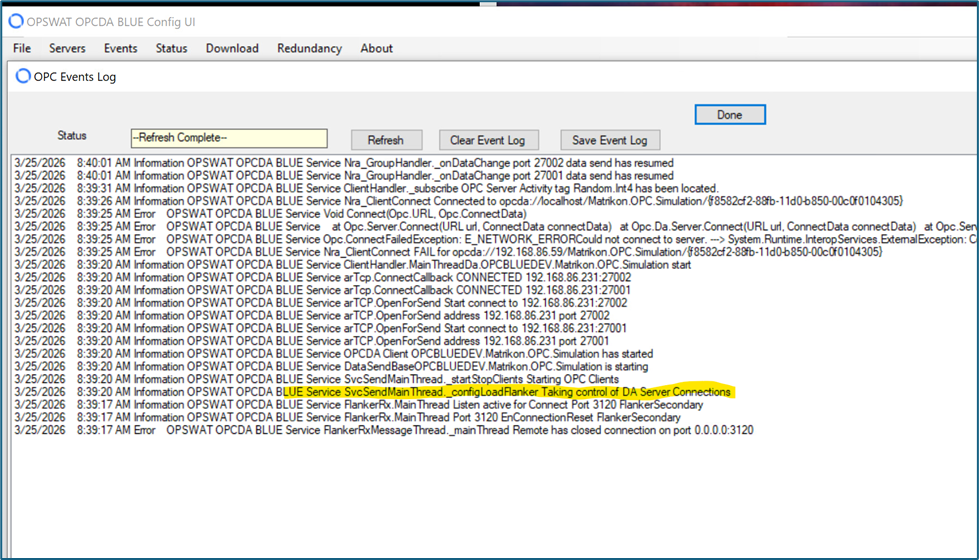Open the Events menu

[x=120, y=48]
